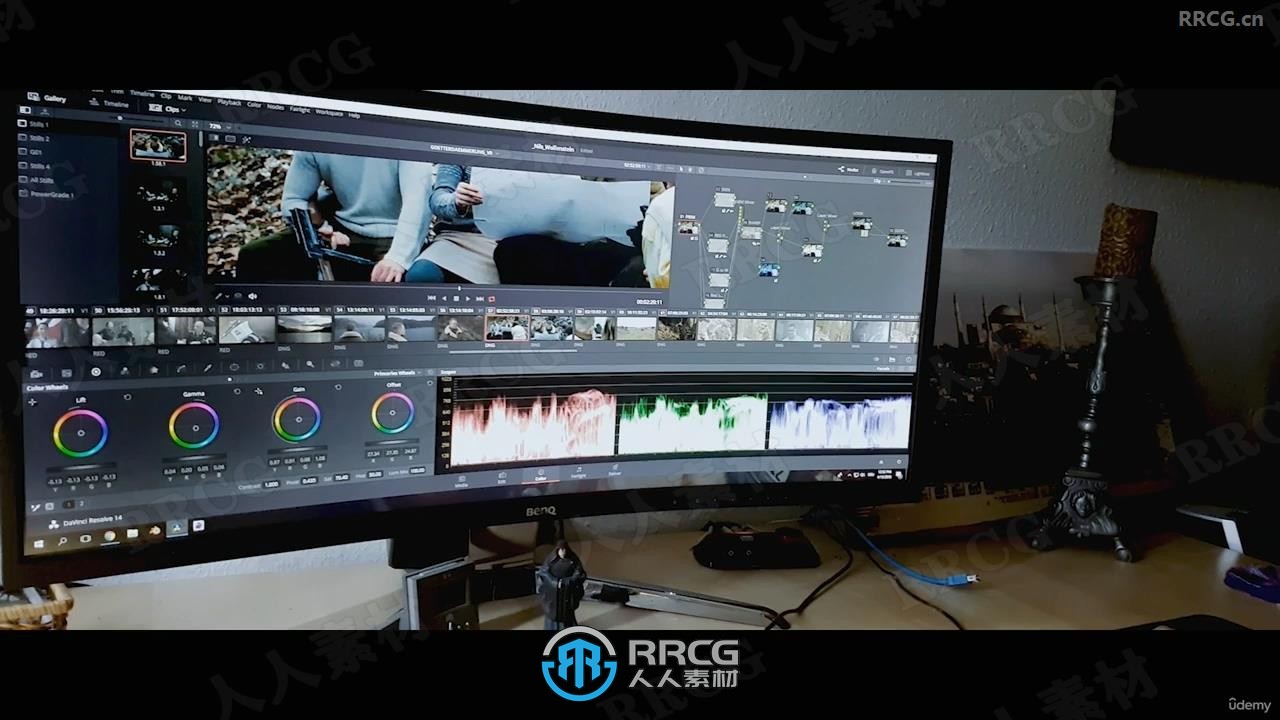1280x720 pixels.
Task: Click the Lift master wheel slider
Action: pos(81,467)
